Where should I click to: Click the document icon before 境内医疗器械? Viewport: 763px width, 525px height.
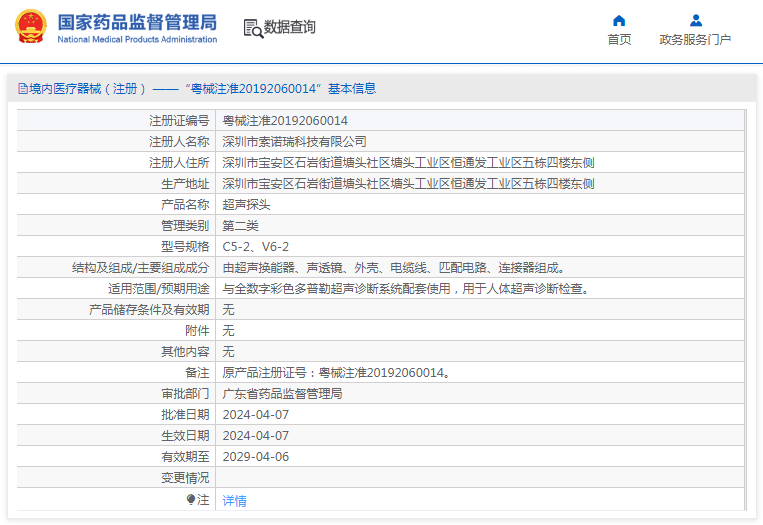[22, 89]
